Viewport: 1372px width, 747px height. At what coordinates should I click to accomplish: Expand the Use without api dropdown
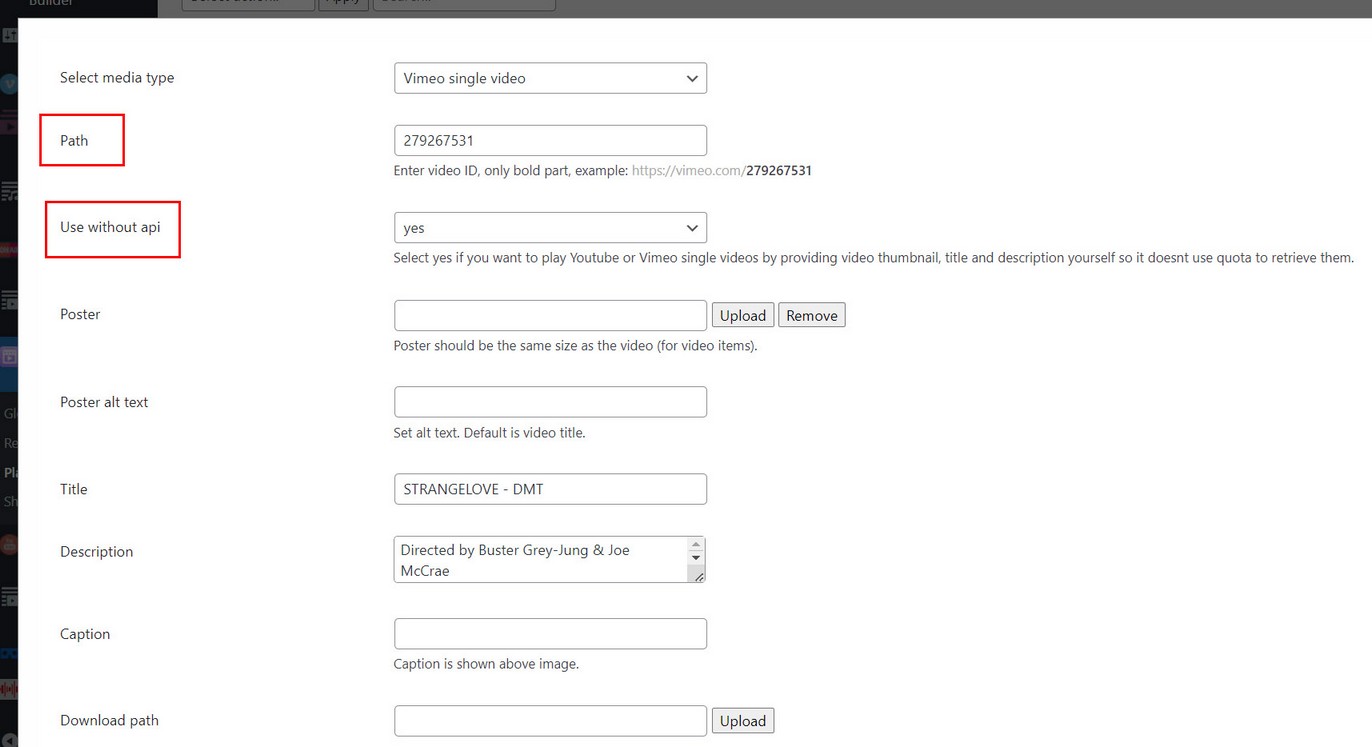[550, 228]
